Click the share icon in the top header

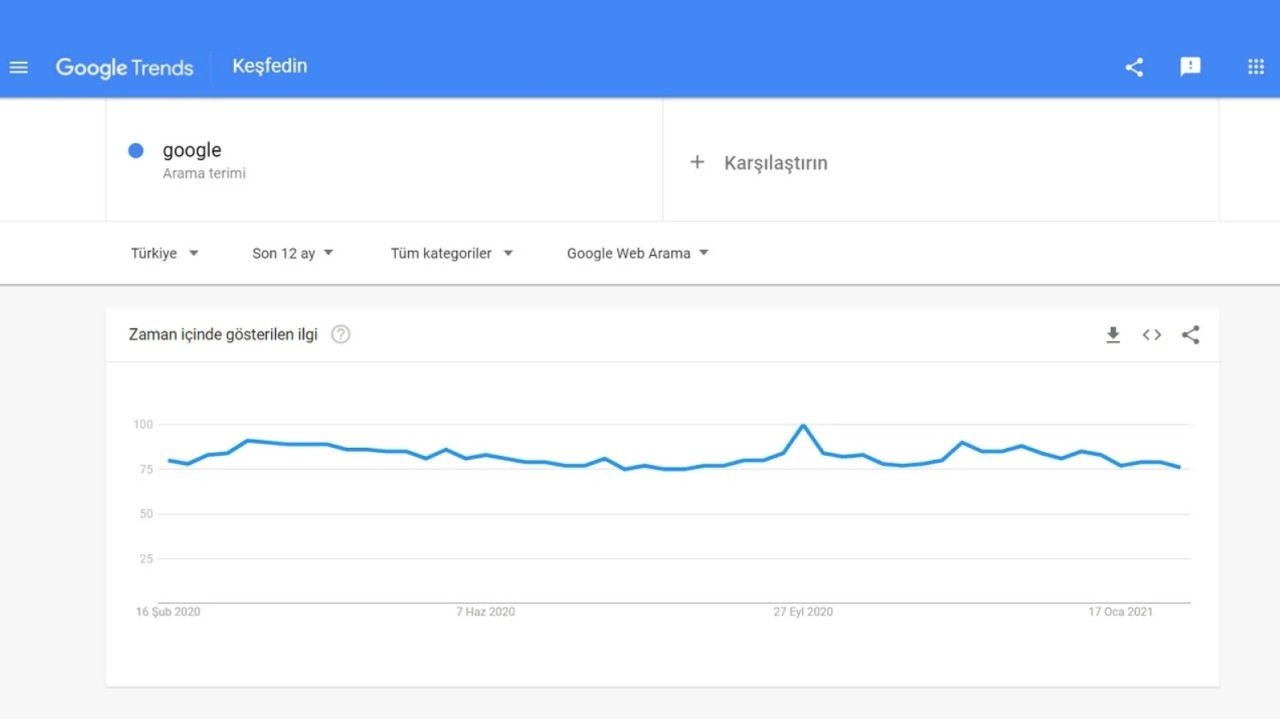click(x=1133, y=67)
